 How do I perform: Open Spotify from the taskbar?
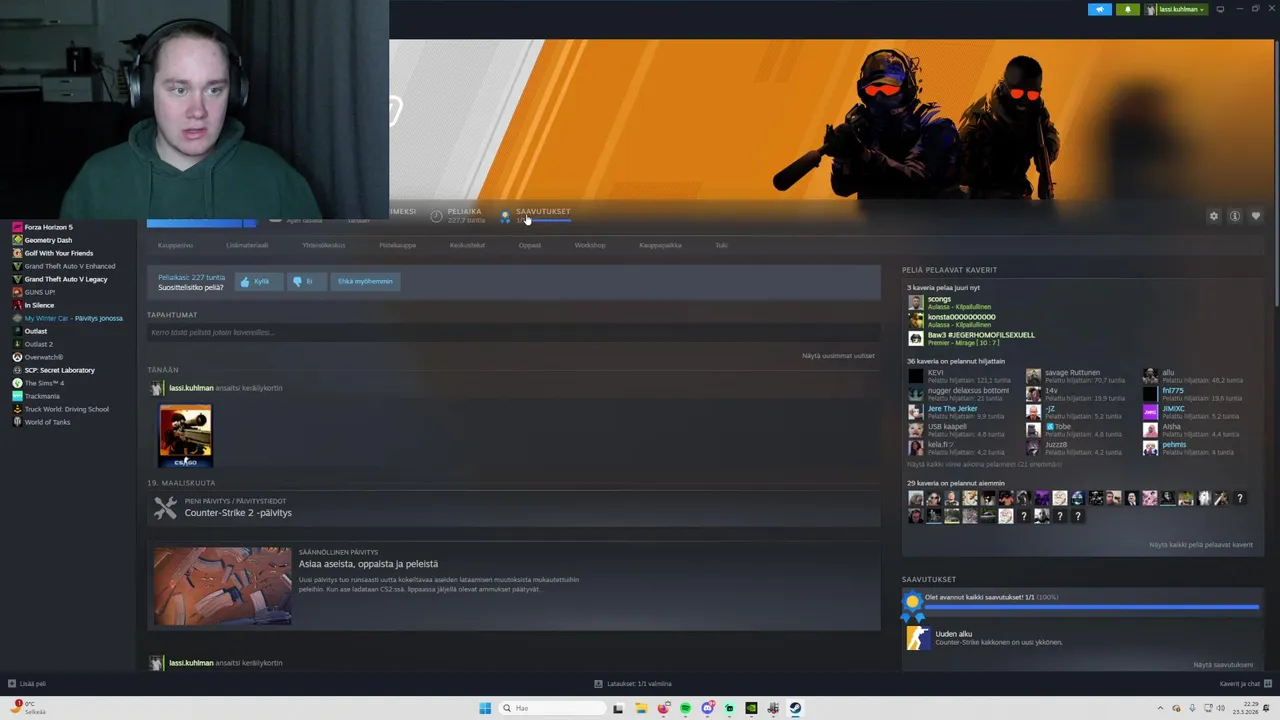tap(685, 708)
